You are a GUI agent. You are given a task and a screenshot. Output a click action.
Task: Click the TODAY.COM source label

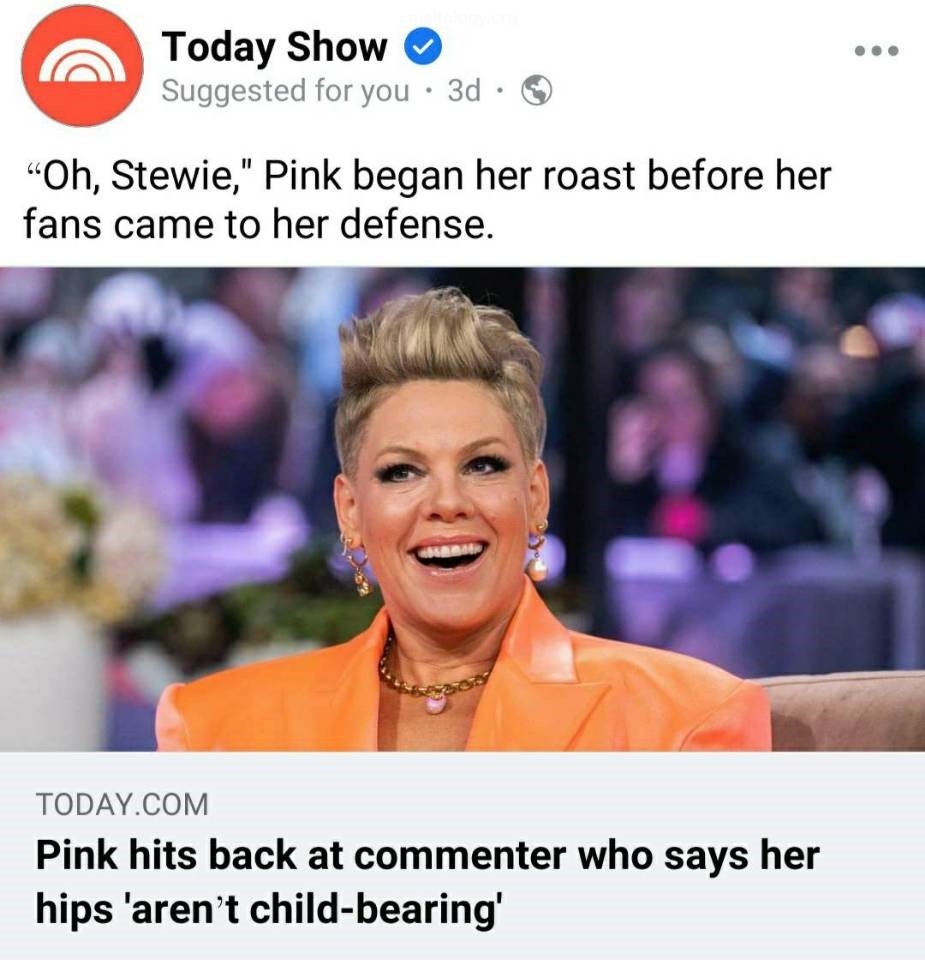[122, 804]
